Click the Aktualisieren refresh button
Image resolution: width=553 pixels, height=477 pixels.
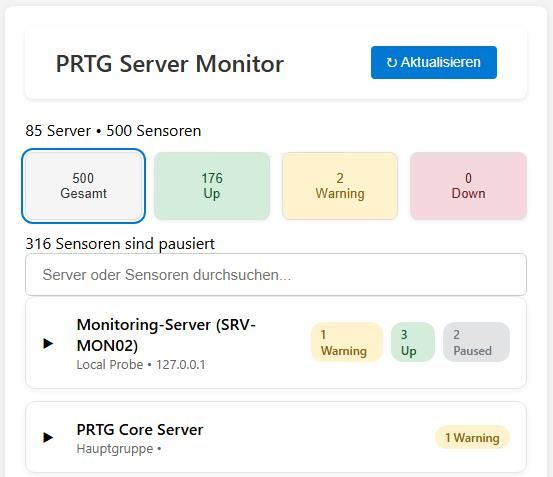434,62
